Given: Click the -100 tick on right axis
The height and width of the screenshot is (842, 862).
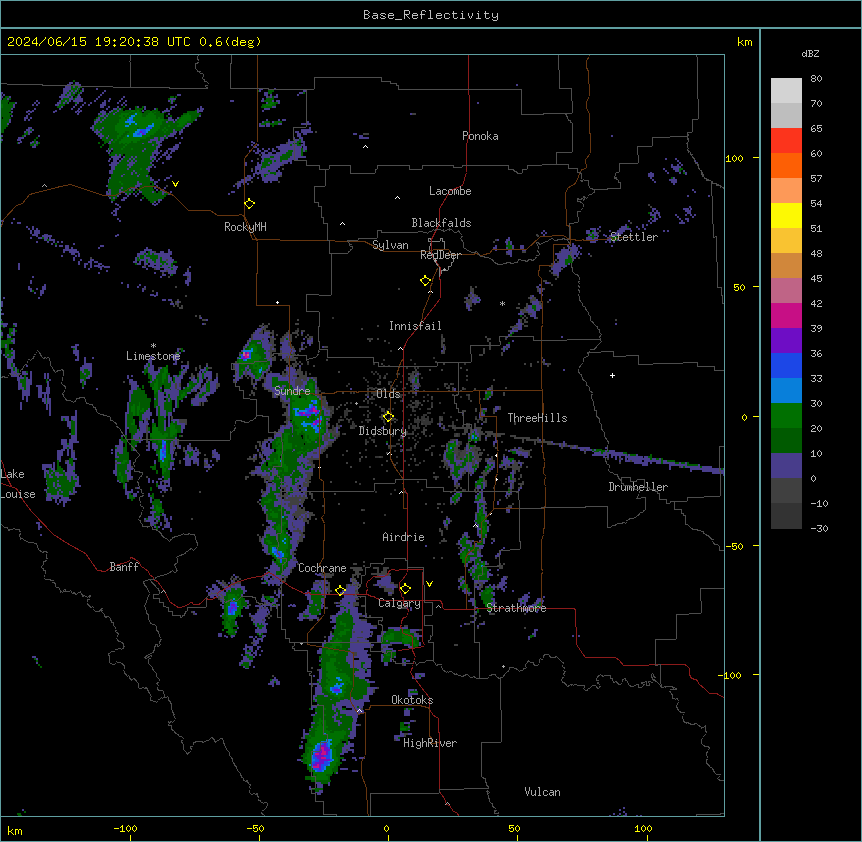Looking at the screenshot, I should [x=731, y=675].
